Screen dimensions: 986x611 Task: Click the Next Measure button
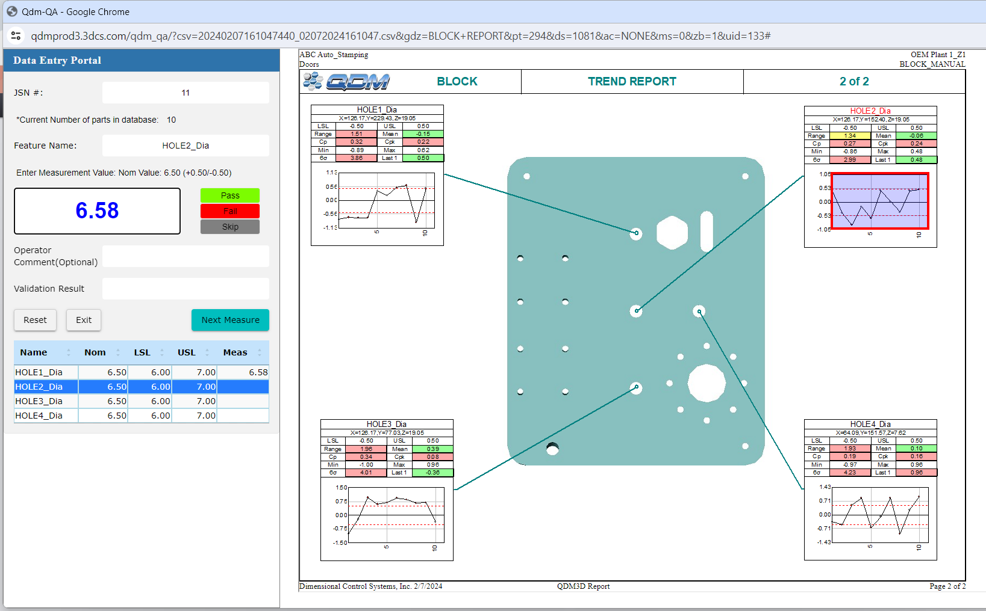[x=230, y=320]
